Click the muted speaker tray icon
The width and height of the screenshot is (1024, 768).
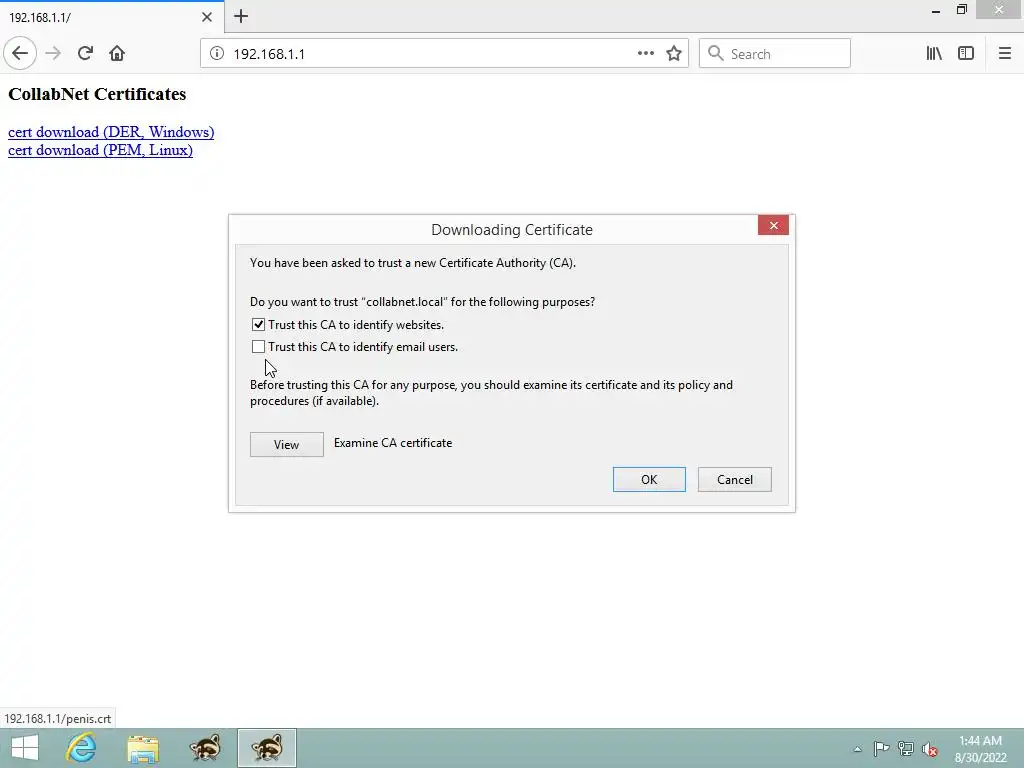click(x=929, y=749)
